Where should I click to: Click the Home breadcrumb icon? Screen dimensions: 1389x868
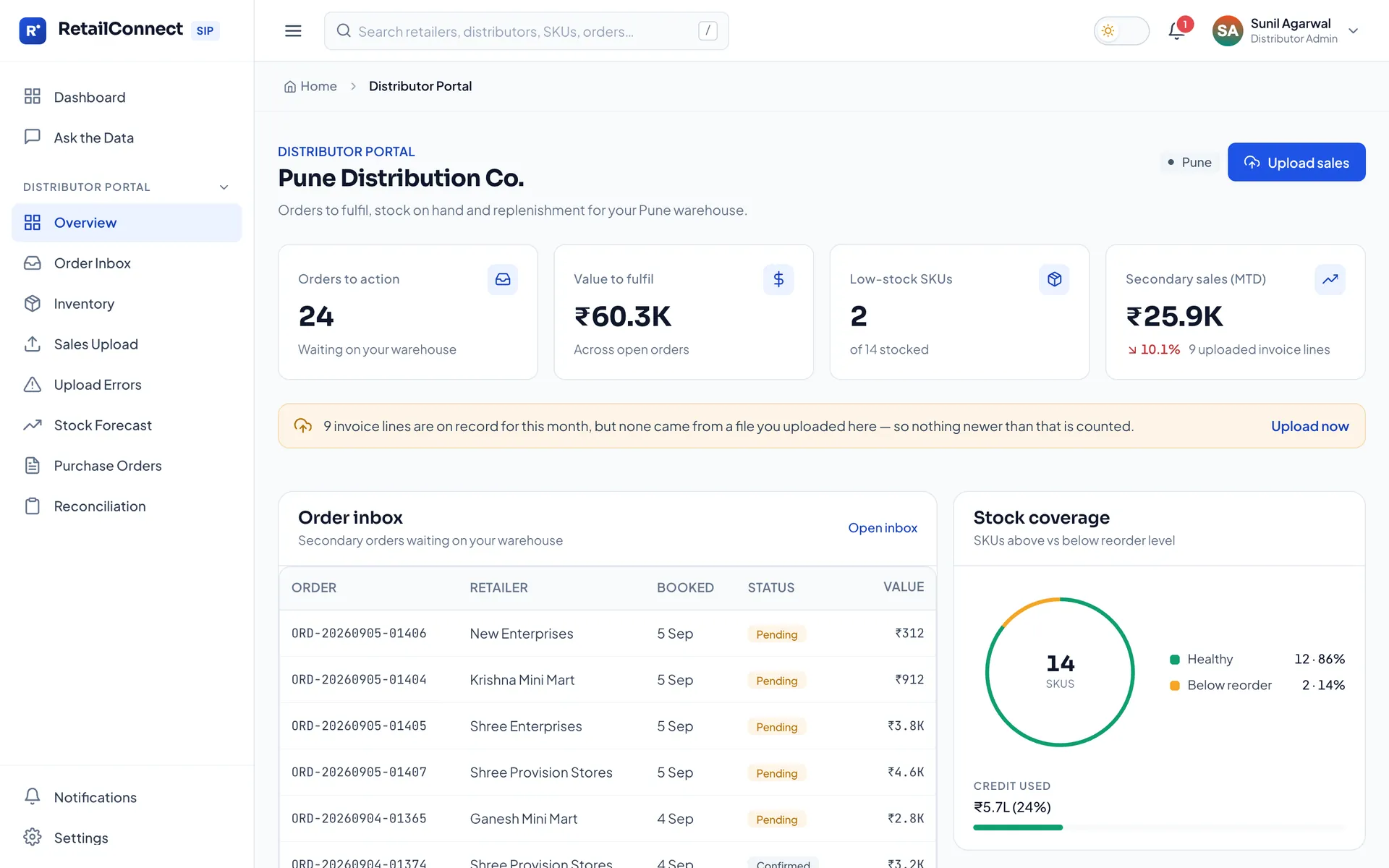pyautogui.click(x=290, y=87)
